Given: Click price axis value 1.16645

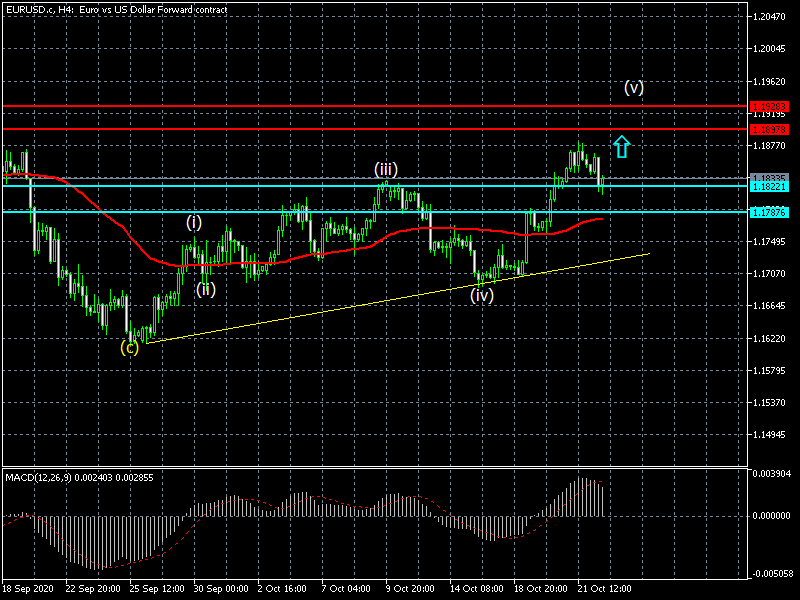Looking at the screenshot, I should coord(769,306).
